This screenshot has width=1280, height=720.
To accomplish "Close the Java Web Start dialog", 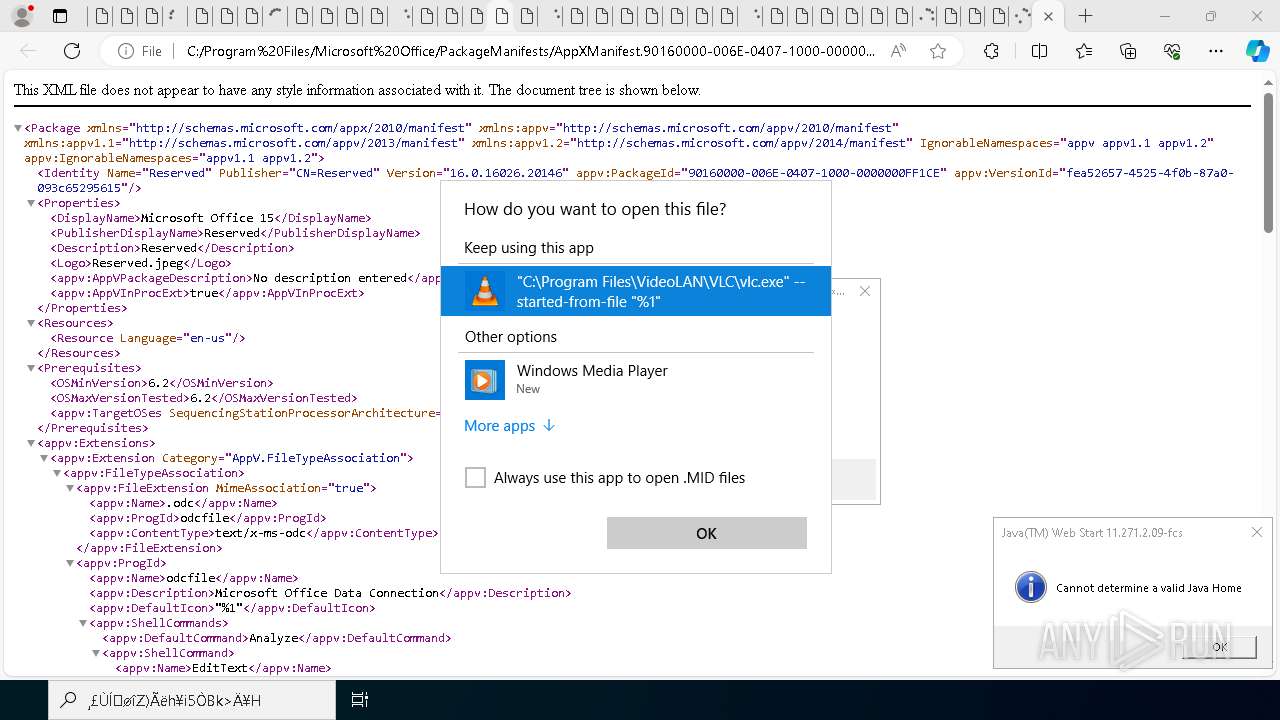I will tap(1257, 533).
